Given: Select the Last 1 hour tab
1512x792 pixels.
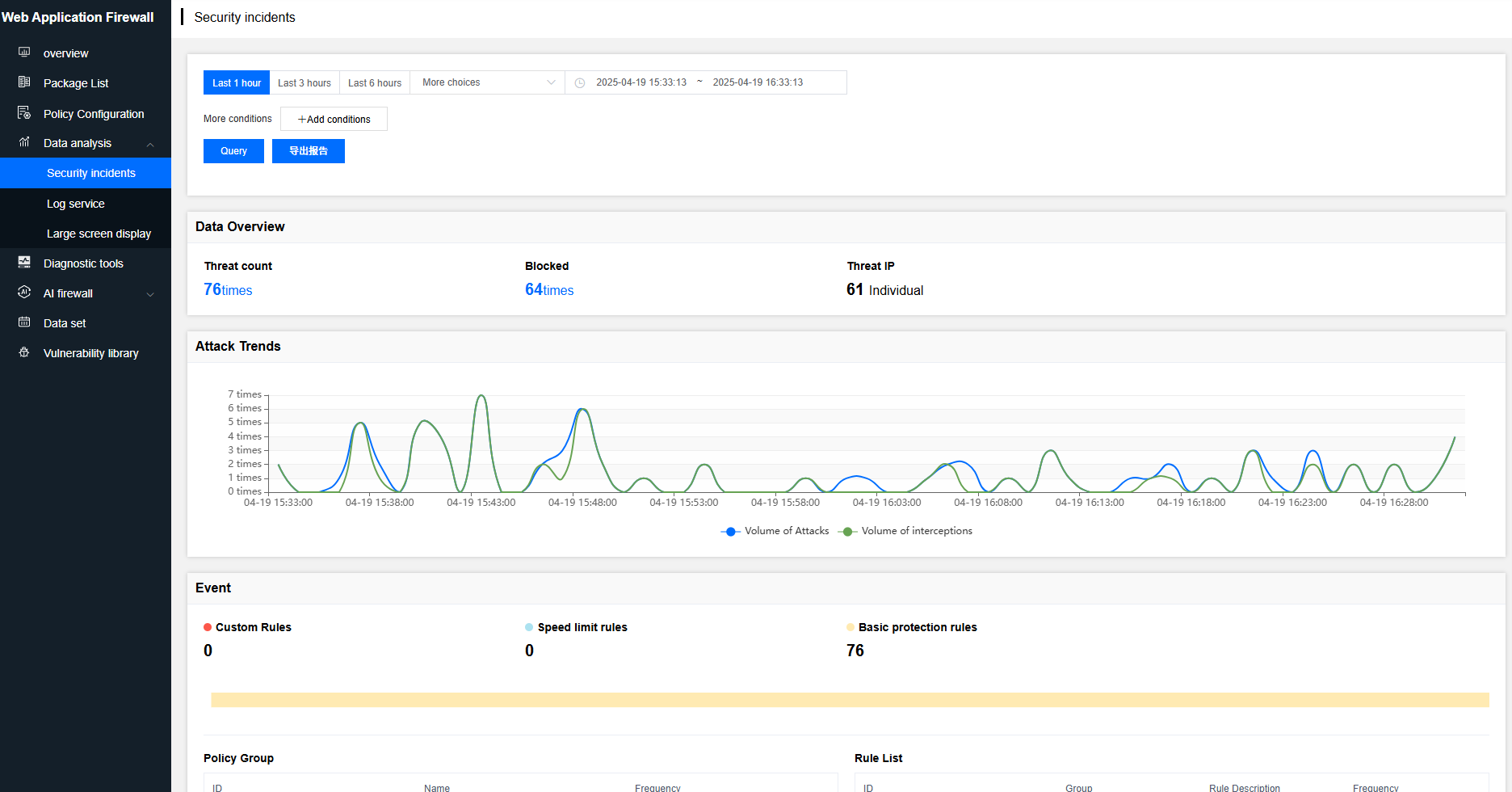Looking at the screenshot, I should coord(237,82).
